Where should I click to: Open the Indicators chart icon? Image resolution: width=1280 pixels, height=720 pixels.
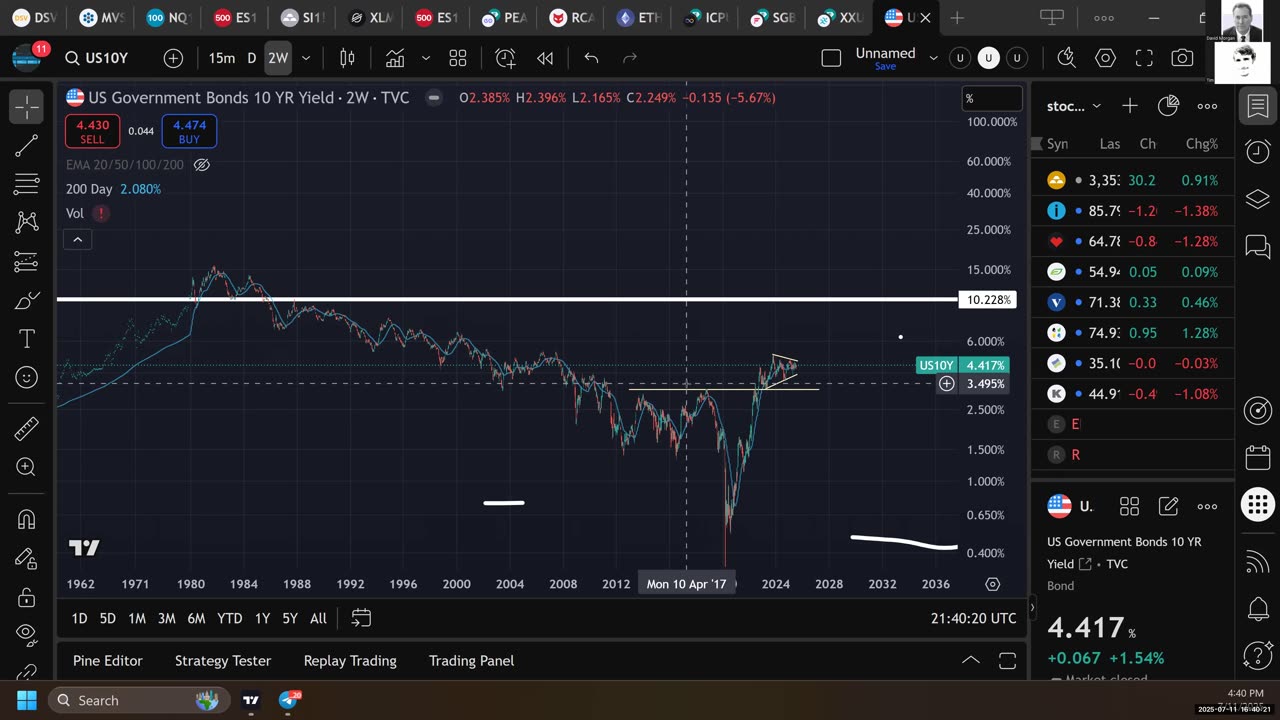(x=396, y=58)
